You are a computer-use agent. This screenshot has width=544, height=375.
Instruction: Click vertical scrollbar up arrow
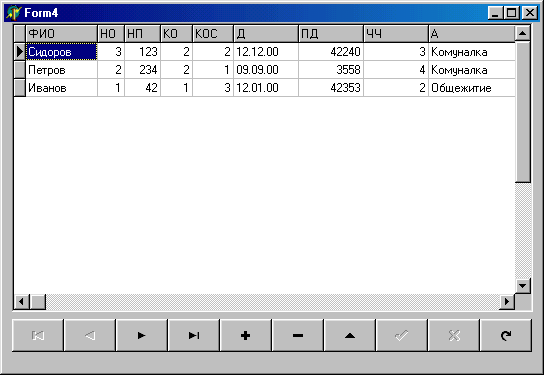tap(522, 33)
